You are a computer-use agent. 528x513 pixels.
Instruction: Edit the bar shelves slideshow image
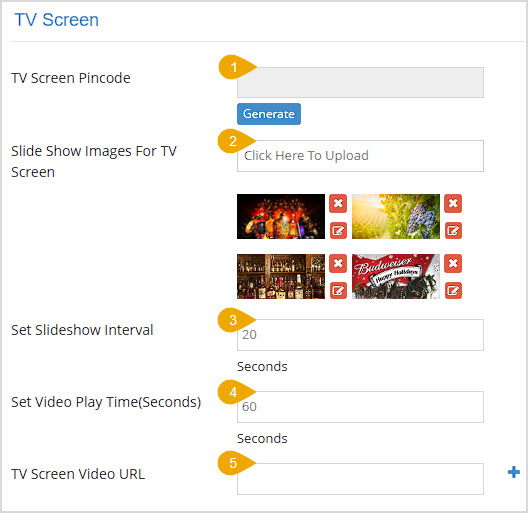click(338, 290)
